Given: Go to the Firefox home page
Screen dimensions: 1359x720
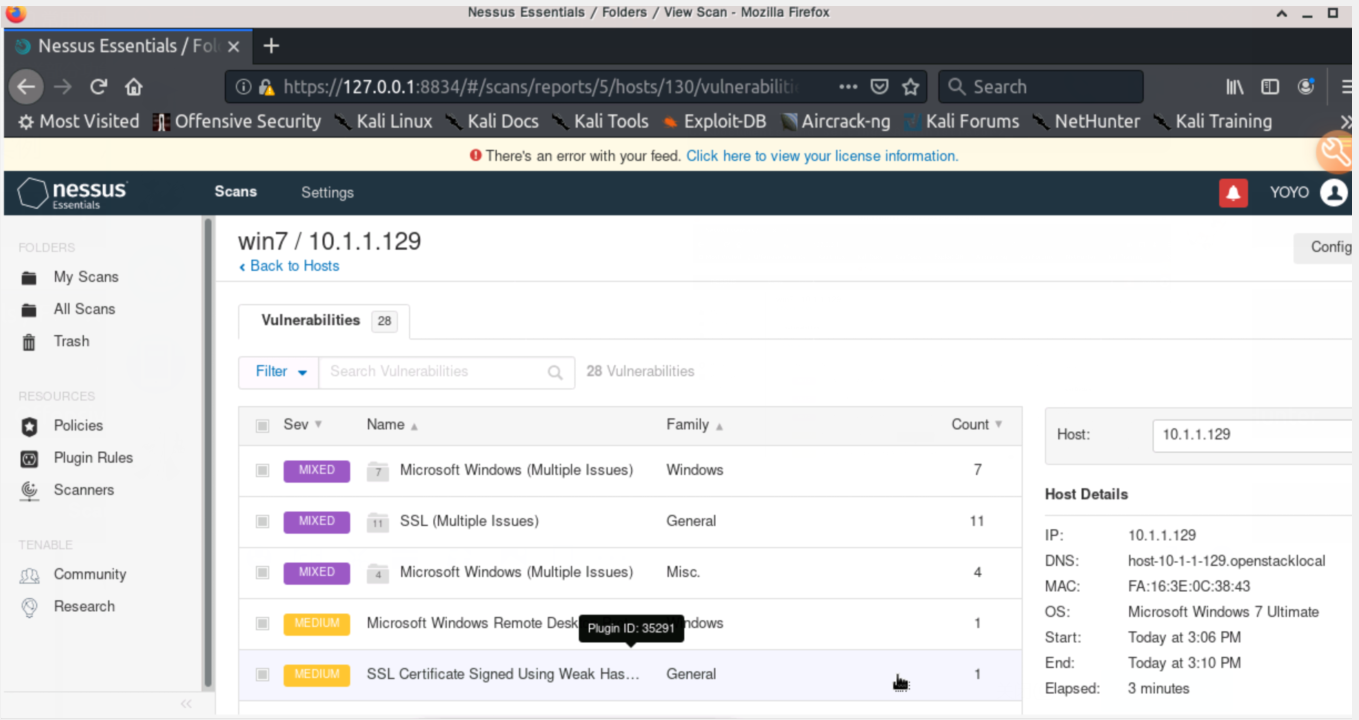Looking at the screenshot, I should click(133, 87).
